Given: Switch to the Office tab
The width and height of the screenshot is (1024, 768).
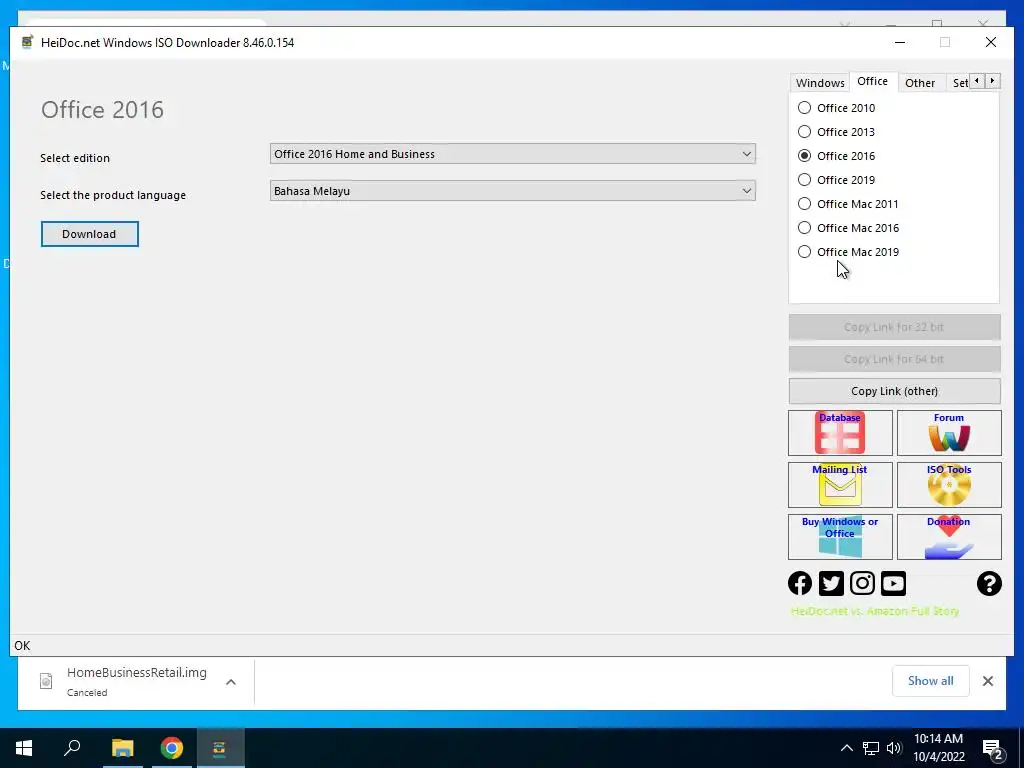Looking at the screenshot, I should coord(872,82).
